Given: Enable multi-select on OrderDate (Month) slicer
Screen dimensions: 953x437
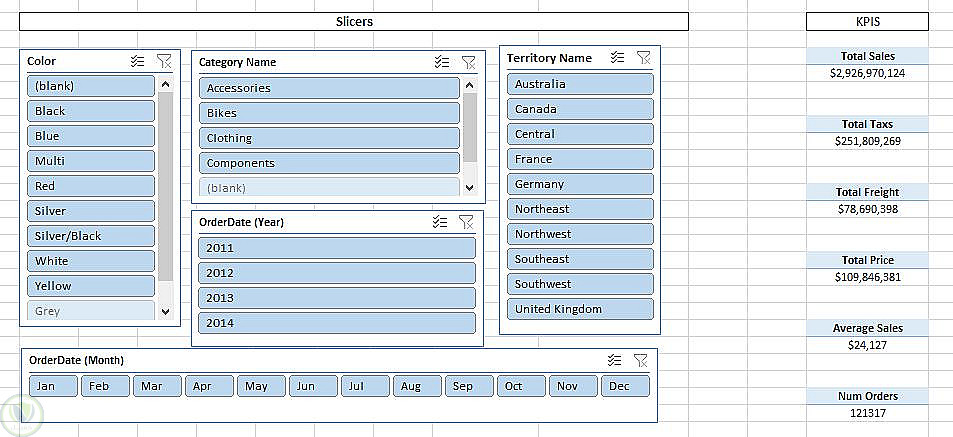Looking at the screenshot, I should pos(615,360).
